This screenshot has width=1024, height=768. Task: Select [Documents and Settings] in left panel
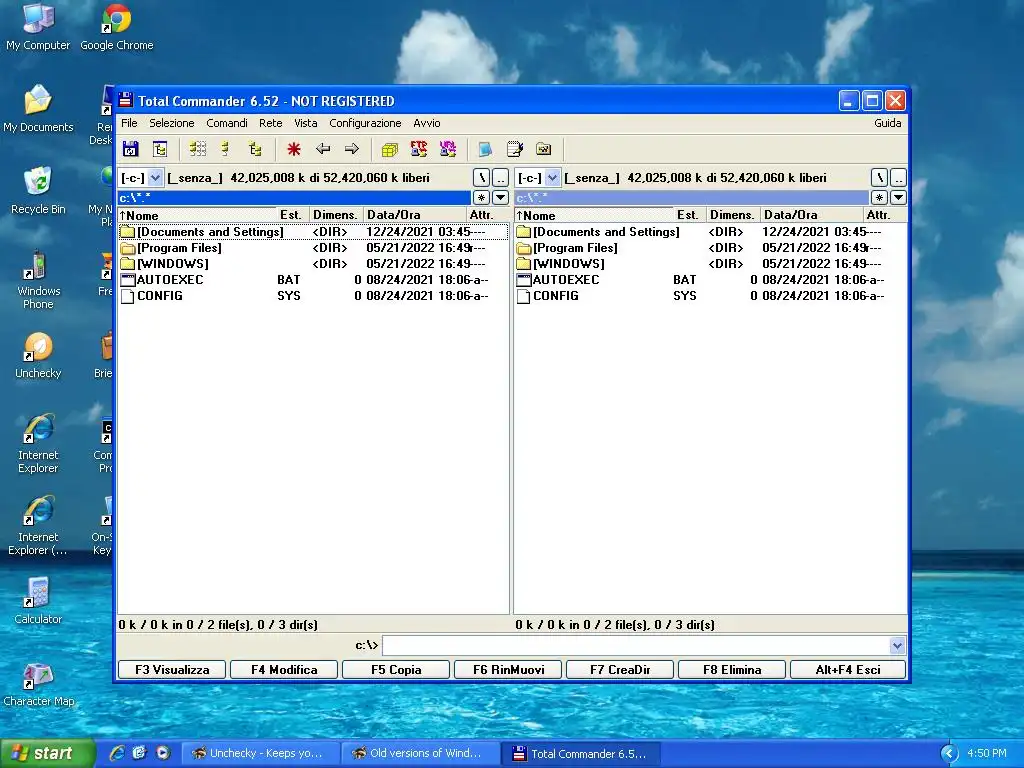(313, 232)
